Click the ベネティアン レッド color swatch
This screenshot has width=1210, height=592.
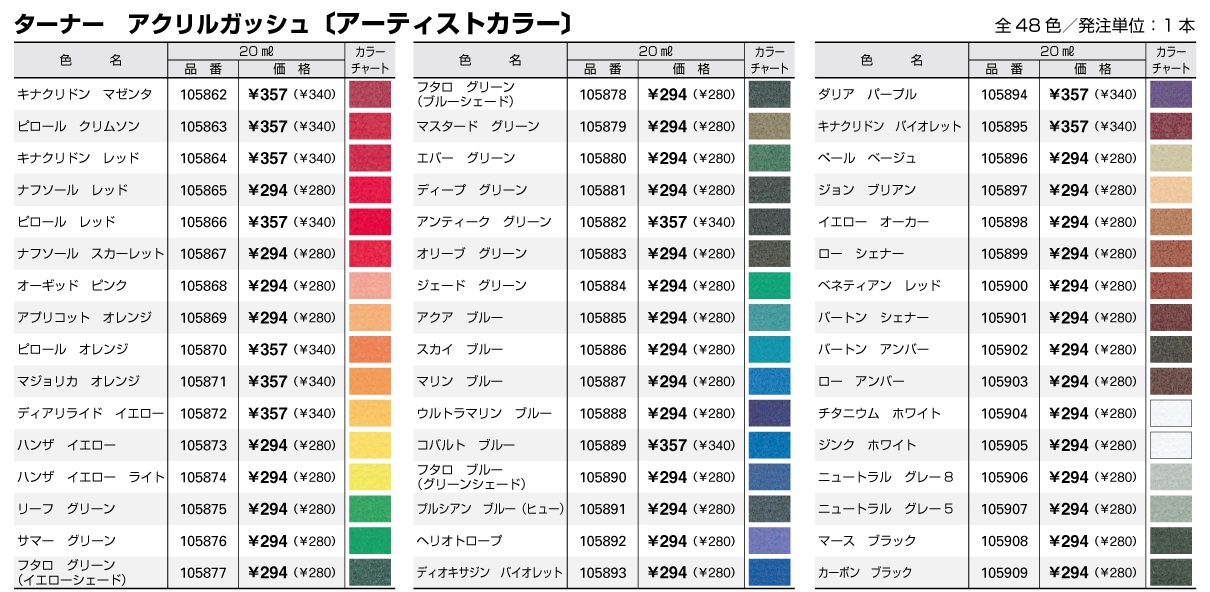click(1171, 286)
